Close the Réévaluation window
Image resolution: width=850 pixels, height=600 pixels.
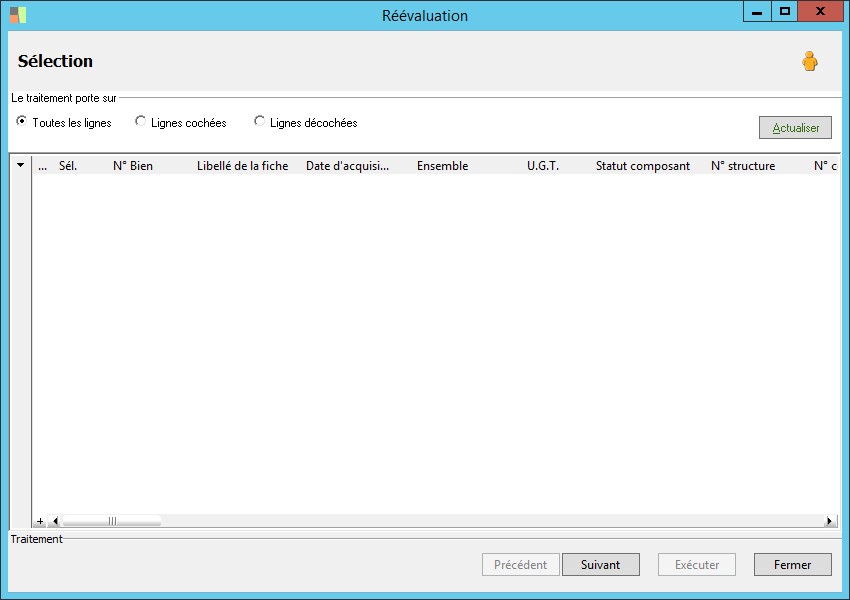coord(820,12)
